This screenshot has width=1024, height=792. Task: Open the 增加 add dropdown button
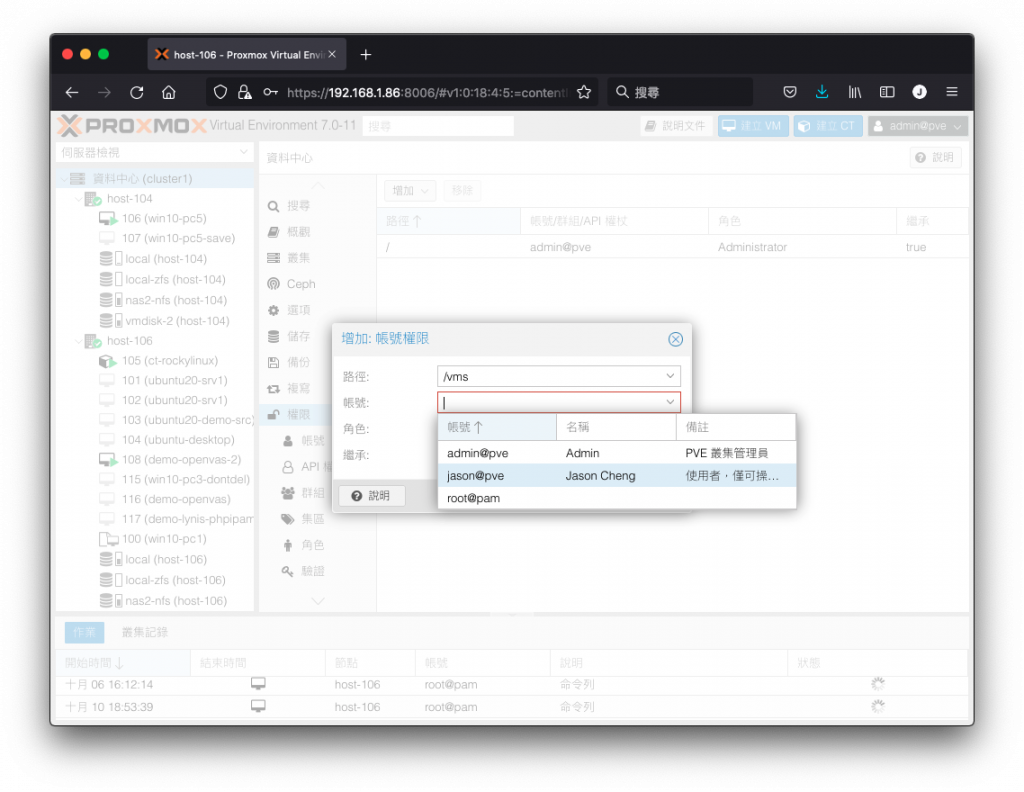point(409,191)
